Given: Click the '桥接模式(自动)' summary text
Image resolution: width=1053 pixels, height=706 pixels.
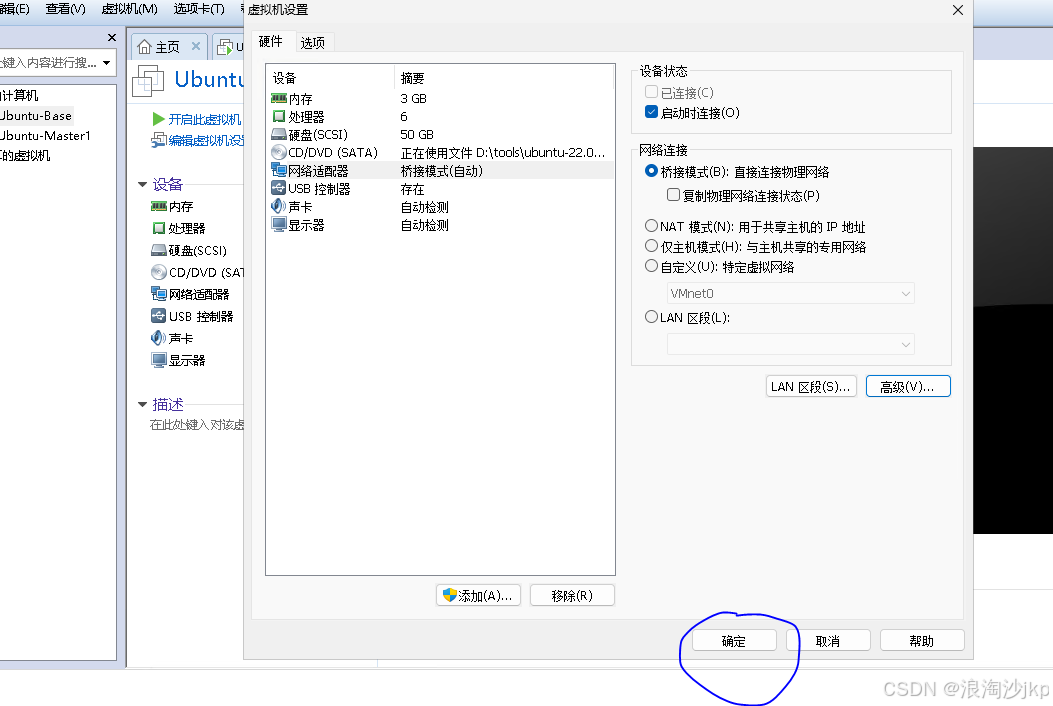Looking at the screenshot, I should [442, 171].
